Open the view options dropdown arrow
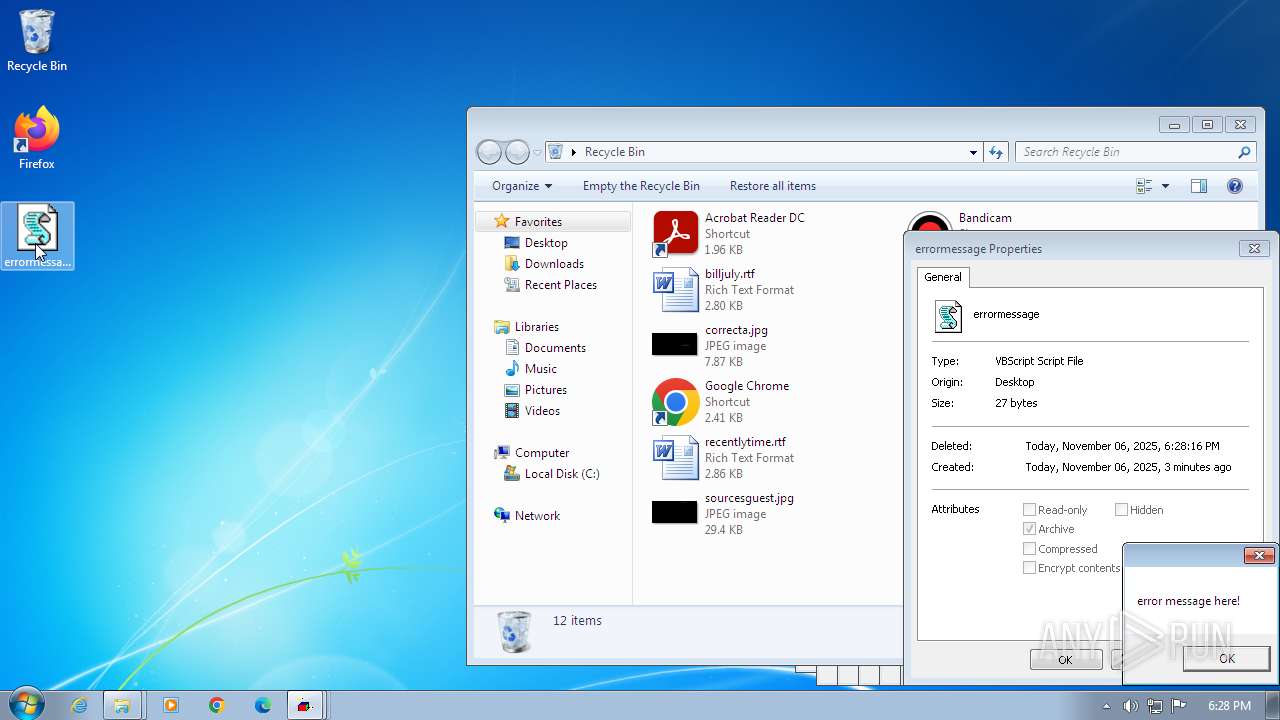Screen dimensions: 1280x720 pos(1165,186)
